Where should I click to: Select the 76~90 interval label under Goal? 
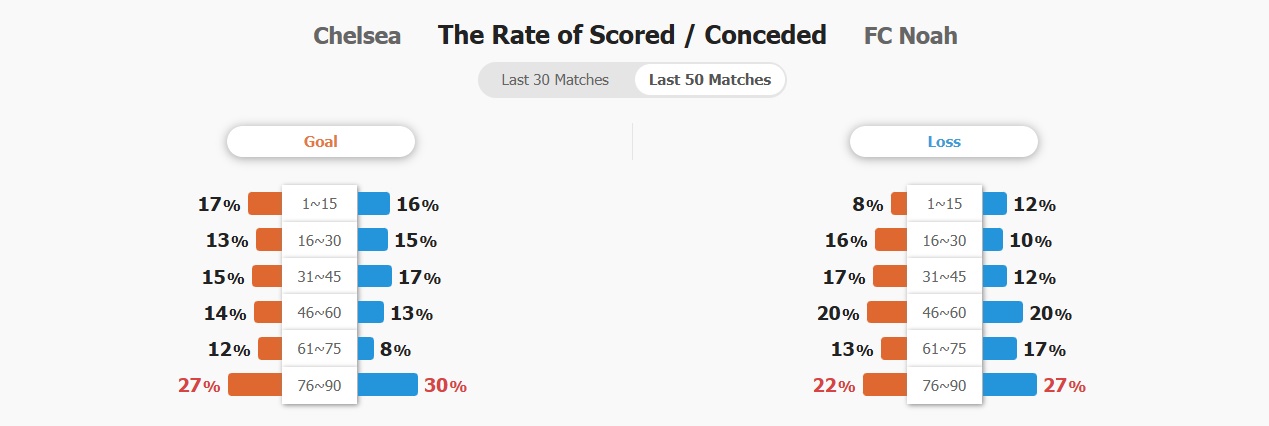click(320, 385)
